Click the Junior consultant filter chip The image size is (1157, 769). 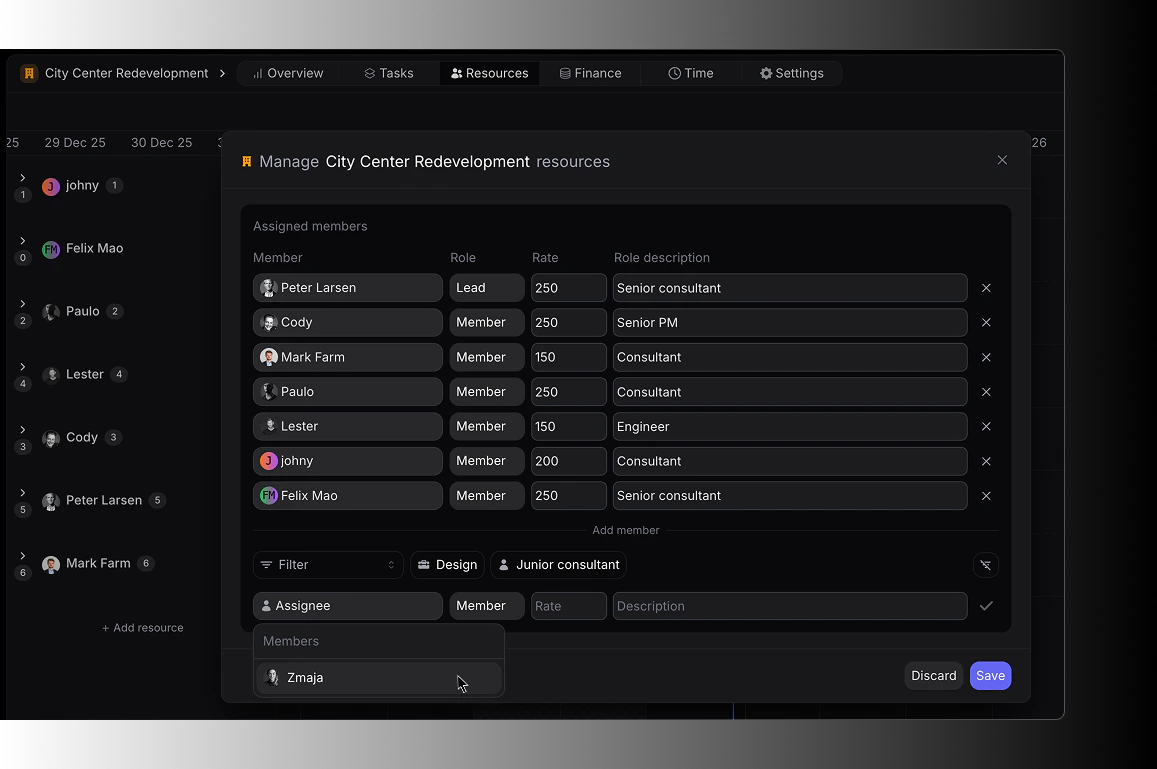coord(558,564)
